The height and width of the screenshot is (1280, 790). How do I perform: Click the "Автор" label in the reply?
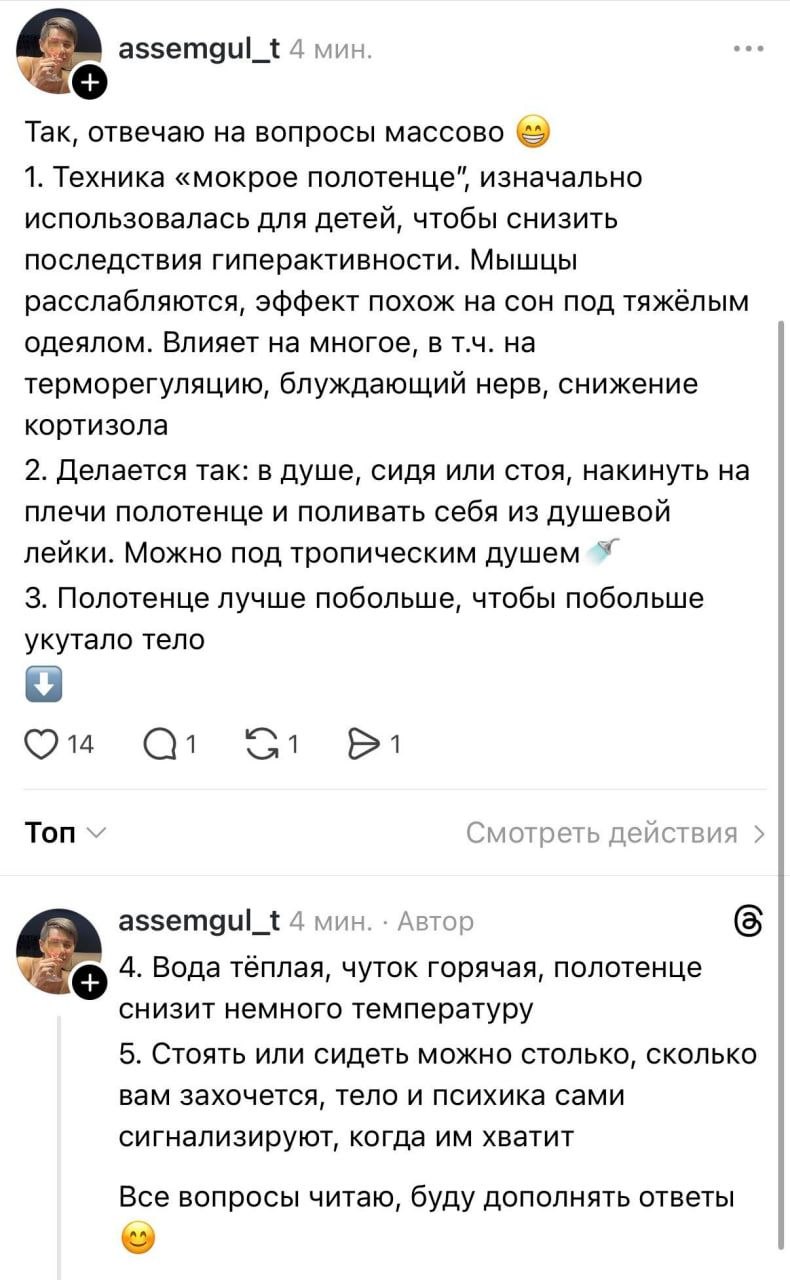coord(435,920)
